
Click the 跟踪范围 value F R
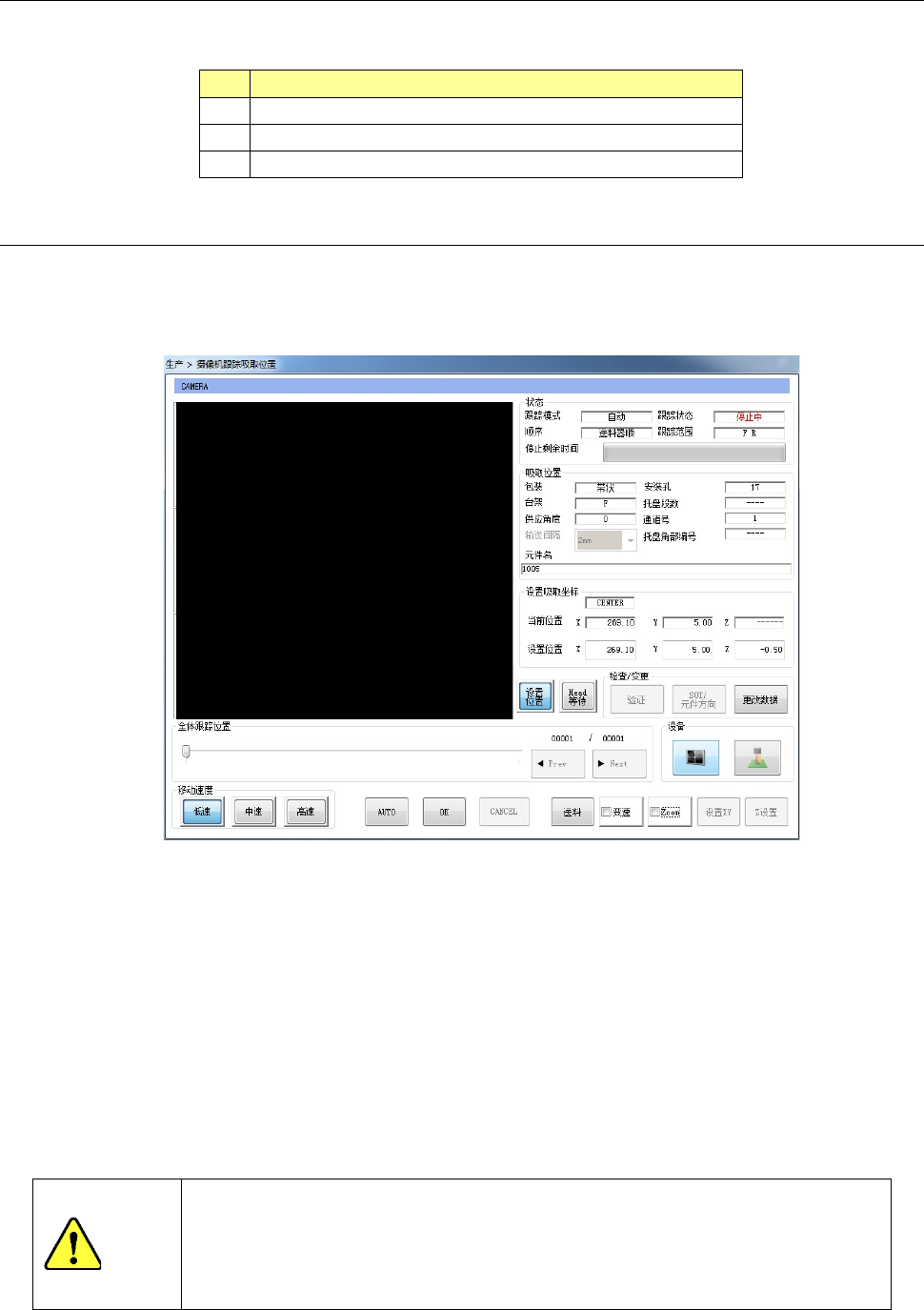pos(749,433)
